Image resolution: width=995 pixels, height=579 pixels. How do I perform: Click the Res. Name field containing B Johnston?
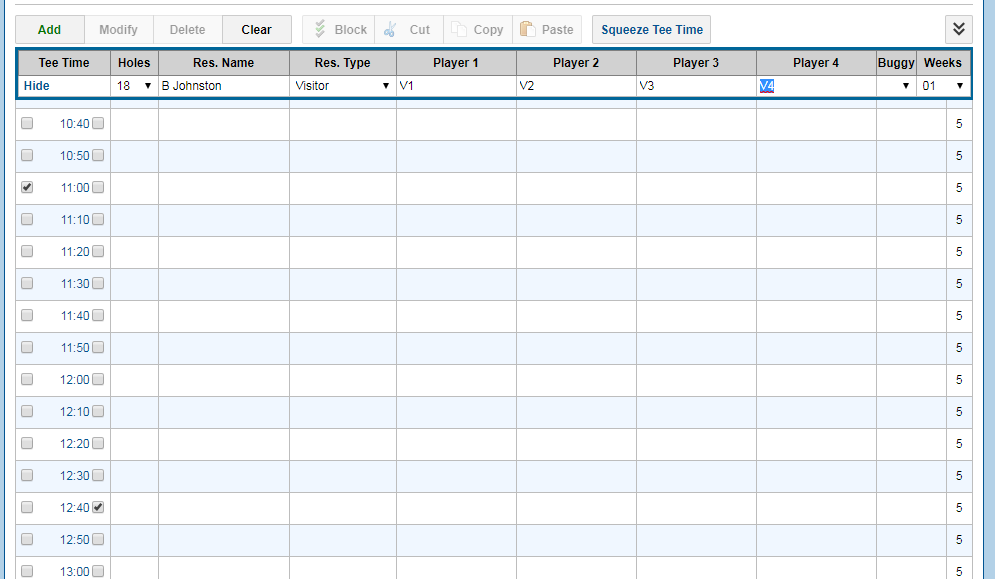coord(224,86)
